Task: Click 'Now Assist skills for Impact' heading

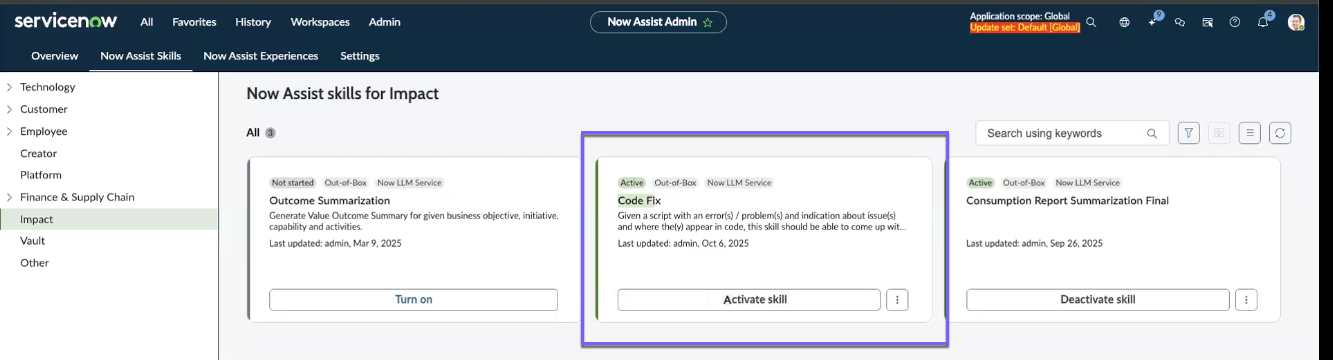Action: point(342,94)
